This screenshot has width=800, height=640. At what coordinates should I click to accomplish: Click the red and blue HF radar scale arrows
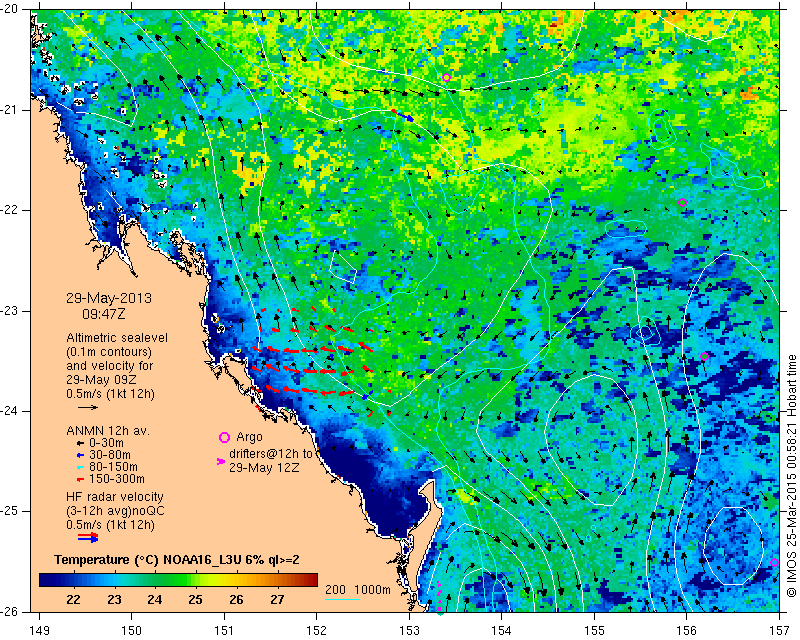tap(88, 537)
